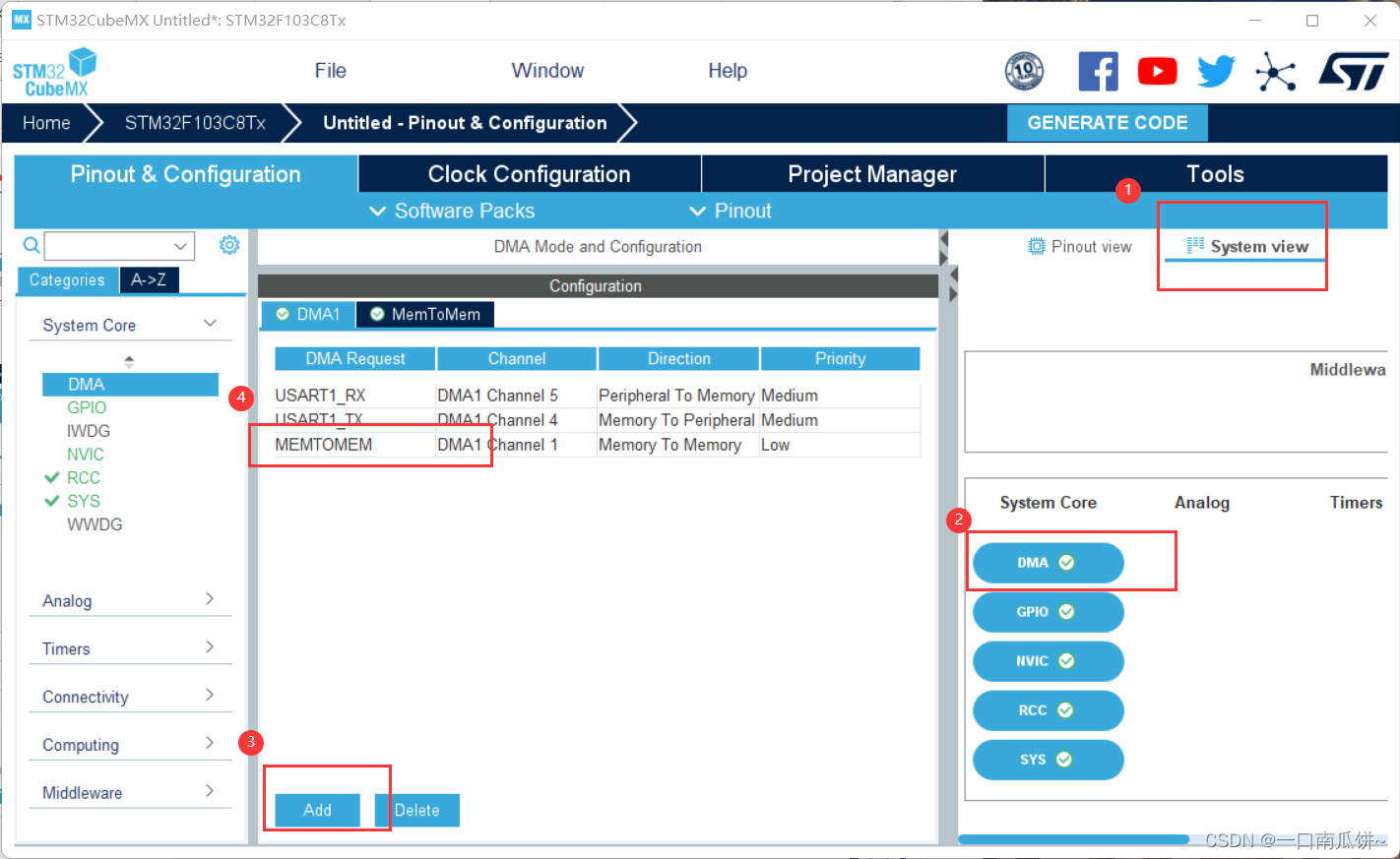Expand the Connectivity category
This screenshot has width=1400, height=859.
pos(210,696)
